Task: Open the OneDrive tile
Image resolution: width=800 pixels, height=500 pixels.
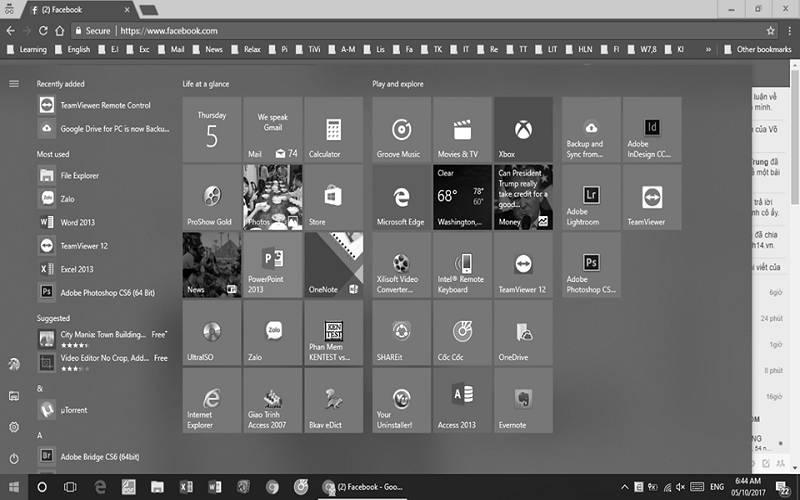Action: pos(522,333)
